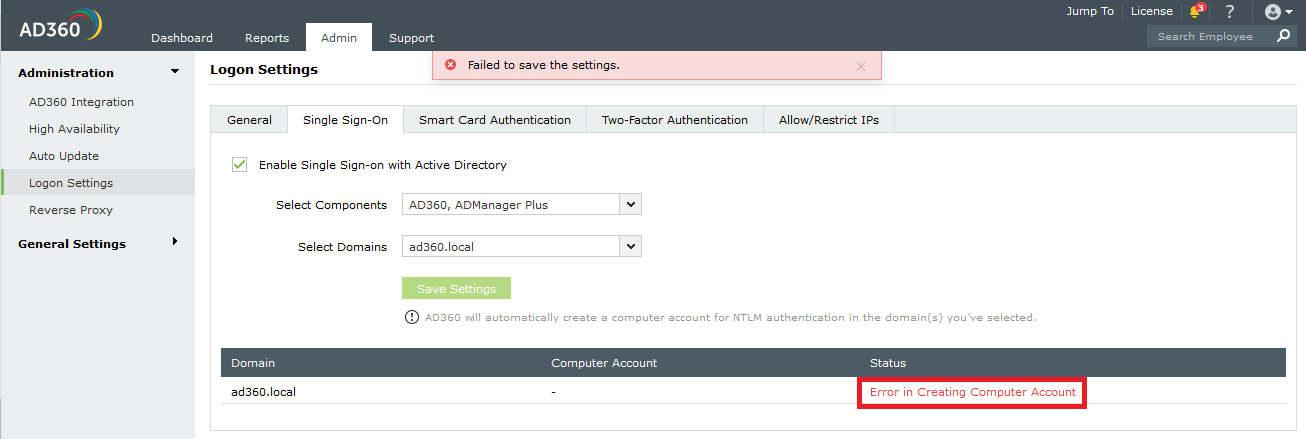Image resolution: width=1306 pixels, height=439 pixels.
Task: Collapse the Administration section
Action: (x=175, y=72)
